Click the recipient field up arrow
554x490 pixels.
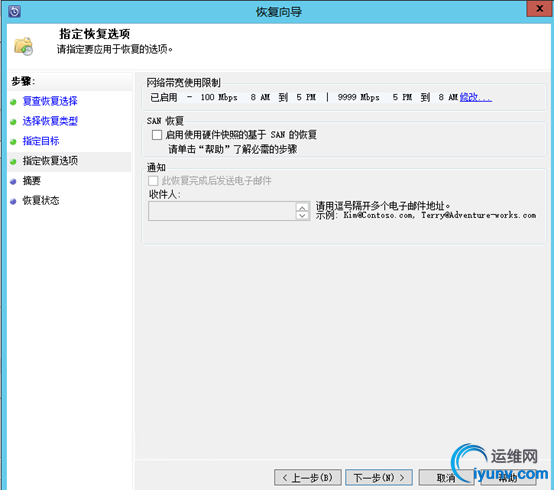[302, 207]
